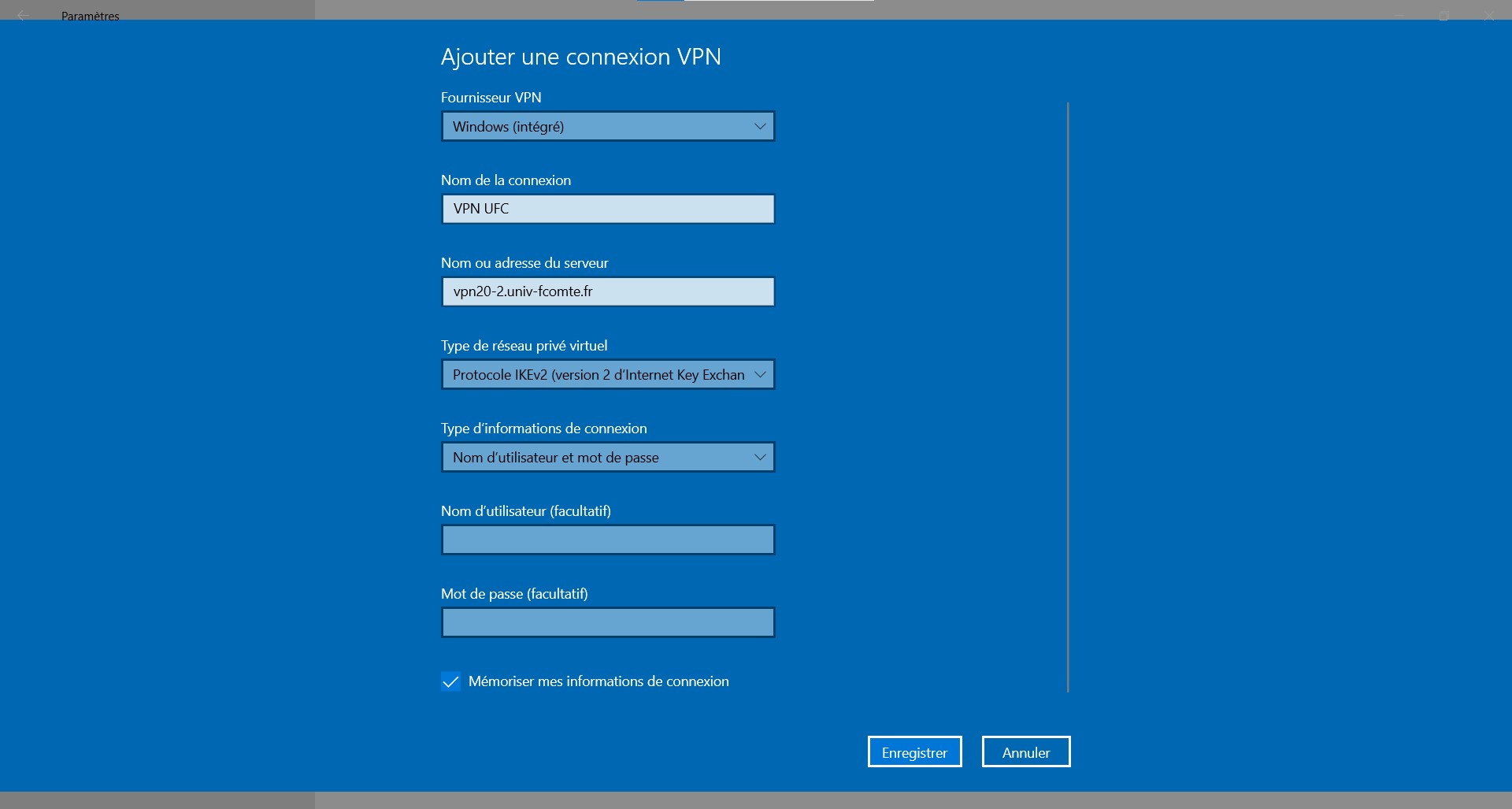Viewport: 1512px width, 809px height.
Task: Click the dimmed close window icon
Action: pyautogui.click(x=1488, y=16)
